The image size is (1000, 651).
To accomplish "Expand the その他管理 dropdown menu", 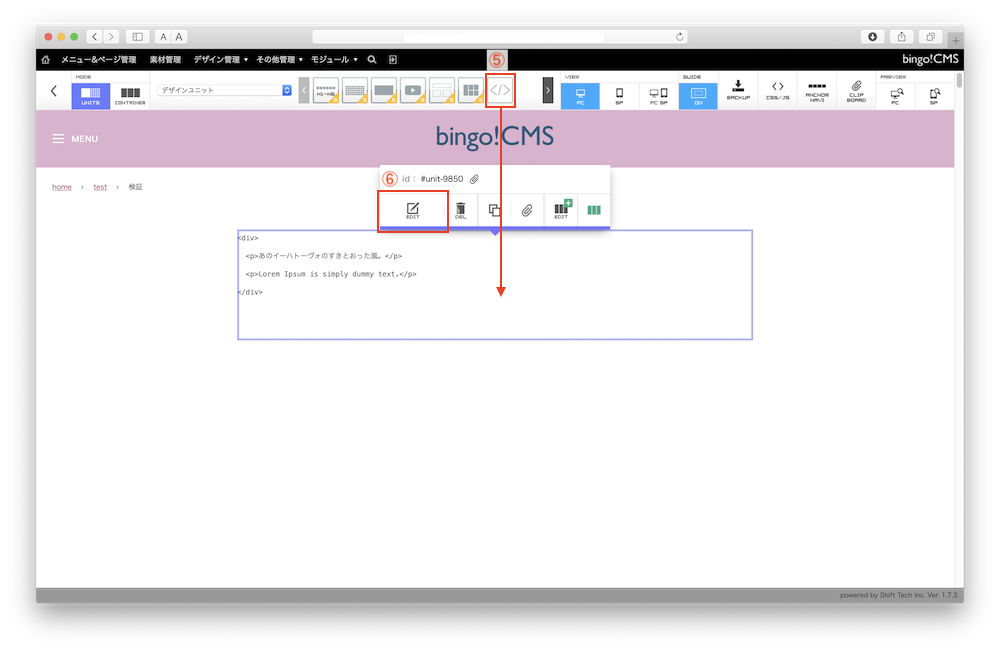I will (279, 60).
